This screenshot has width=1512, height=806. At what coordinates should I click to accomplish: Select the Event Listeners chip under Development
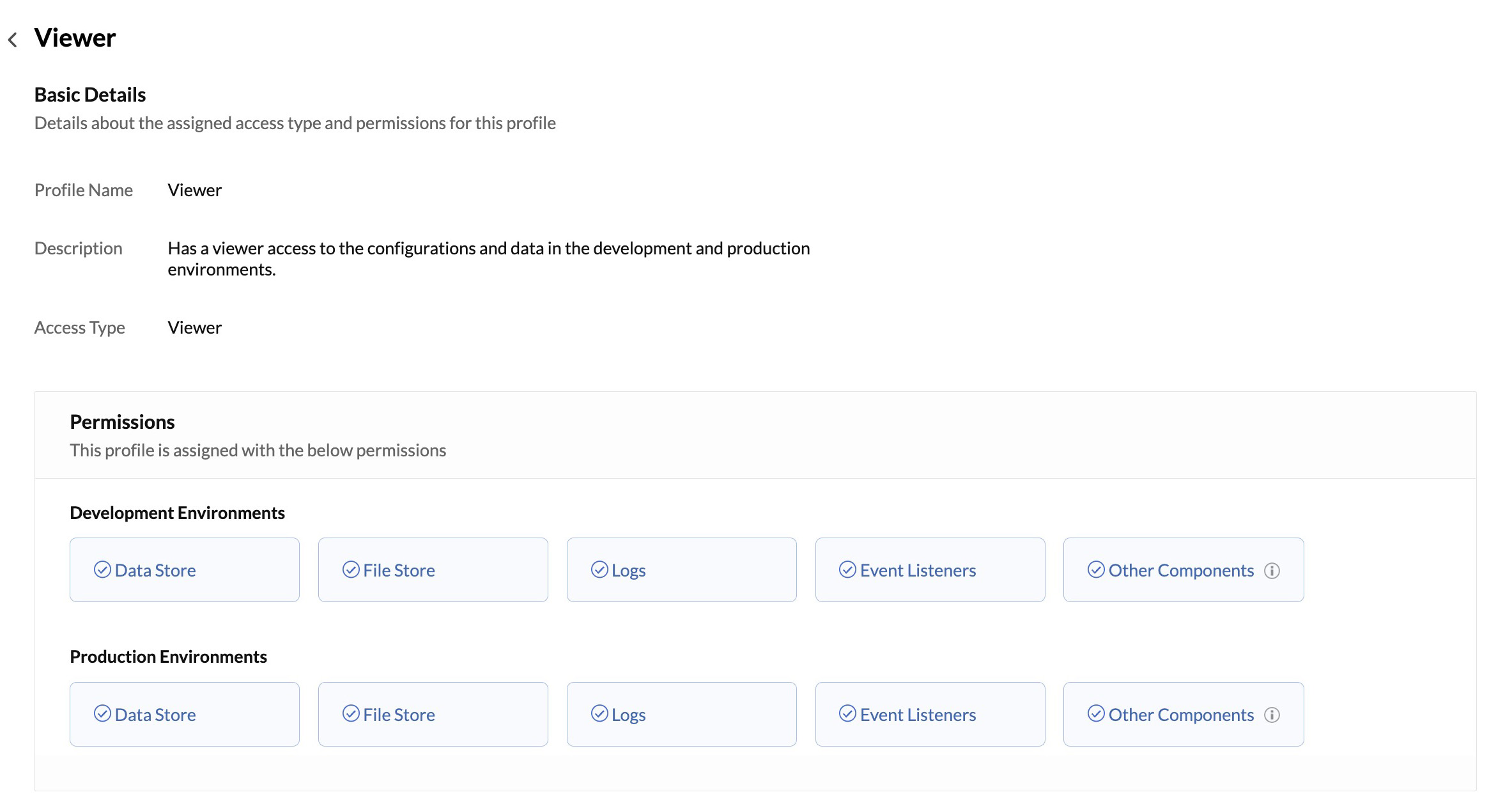pyautogui.click(x=930, y=569)
